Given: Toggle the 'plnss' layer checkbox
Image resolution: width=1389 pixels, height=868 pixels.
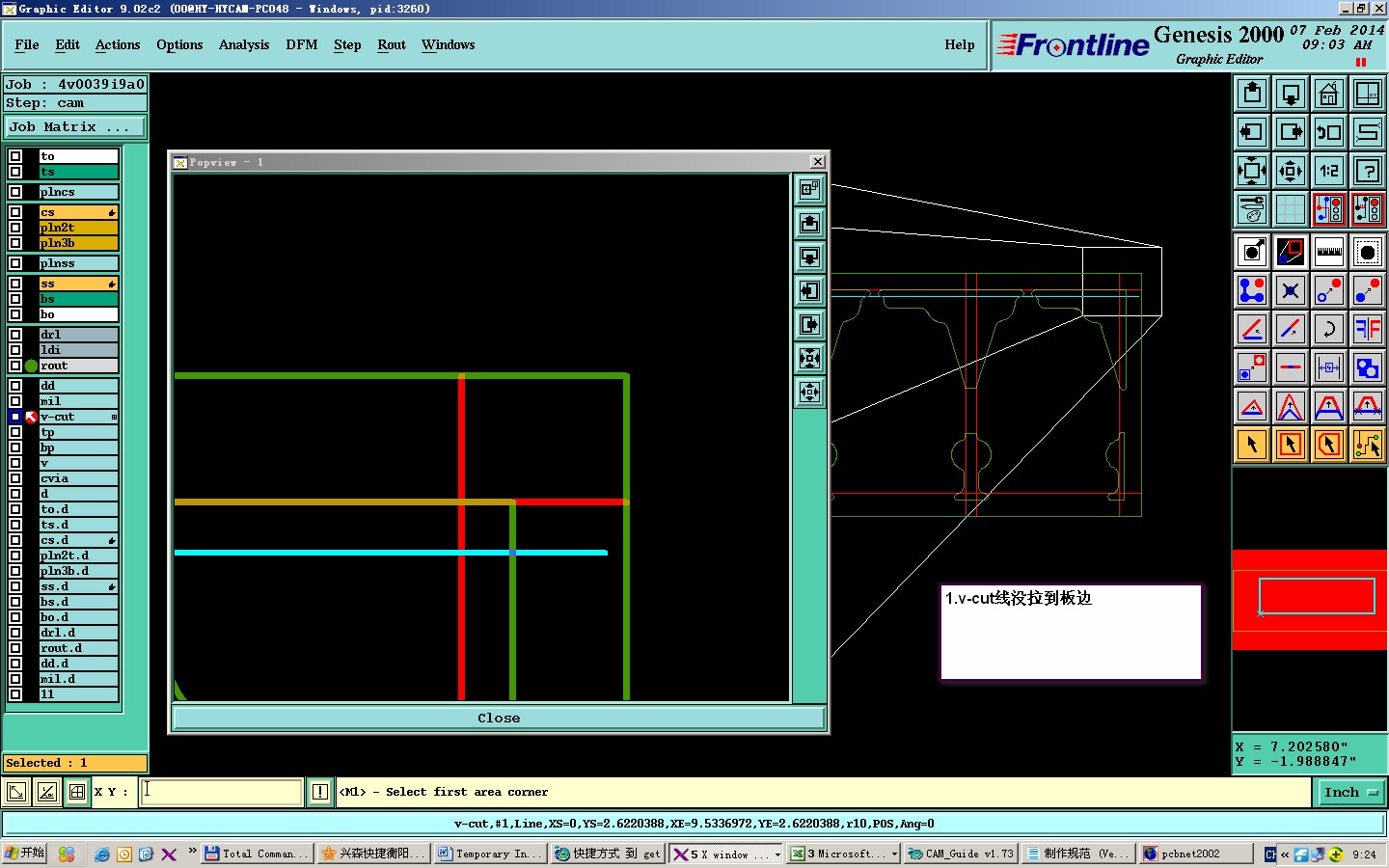Looking at the screenshot, I should pyautogui.click(x=15, y=263).
